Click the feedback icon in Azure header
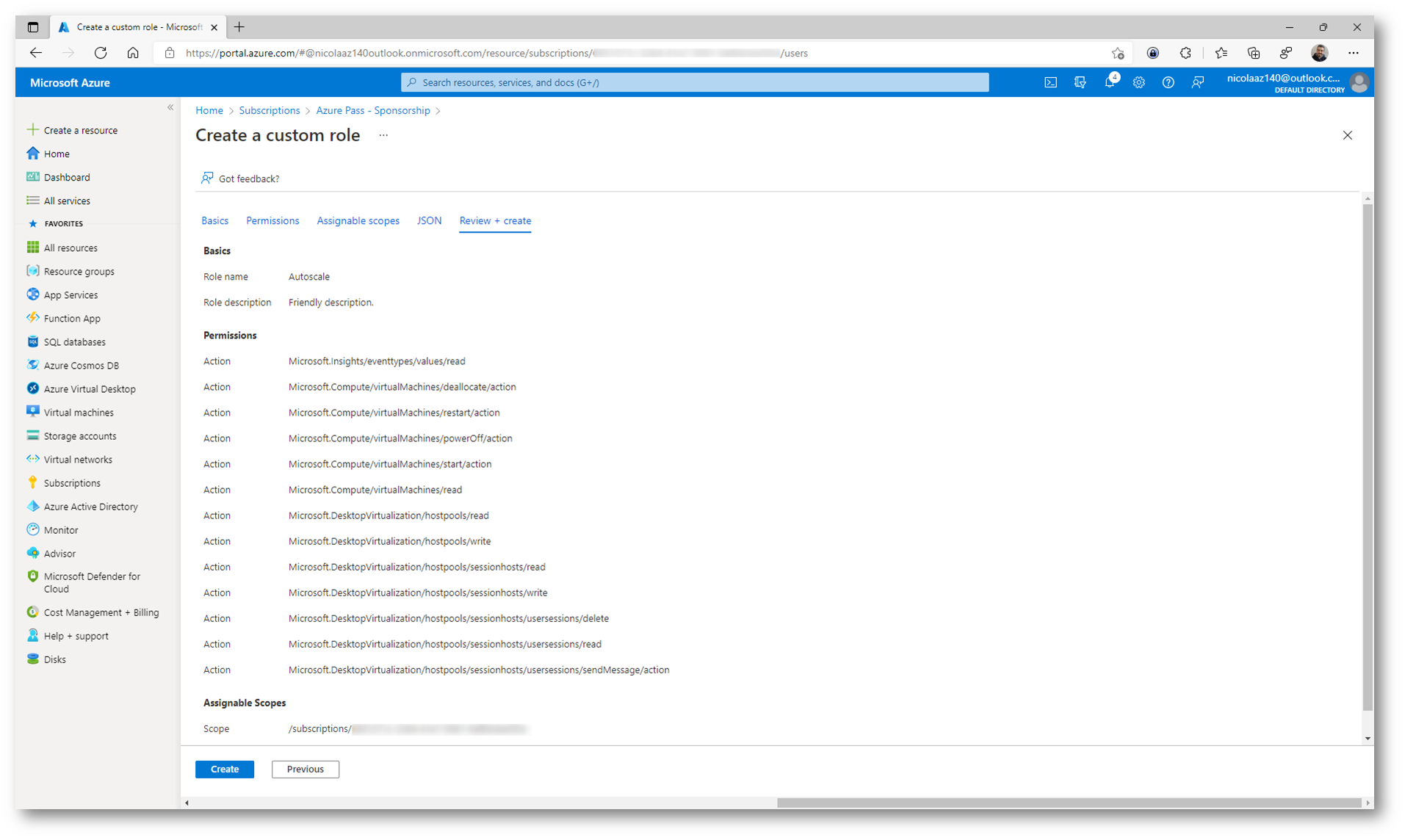Viewport: 1405px width, 840px height. click(1197, 82)
